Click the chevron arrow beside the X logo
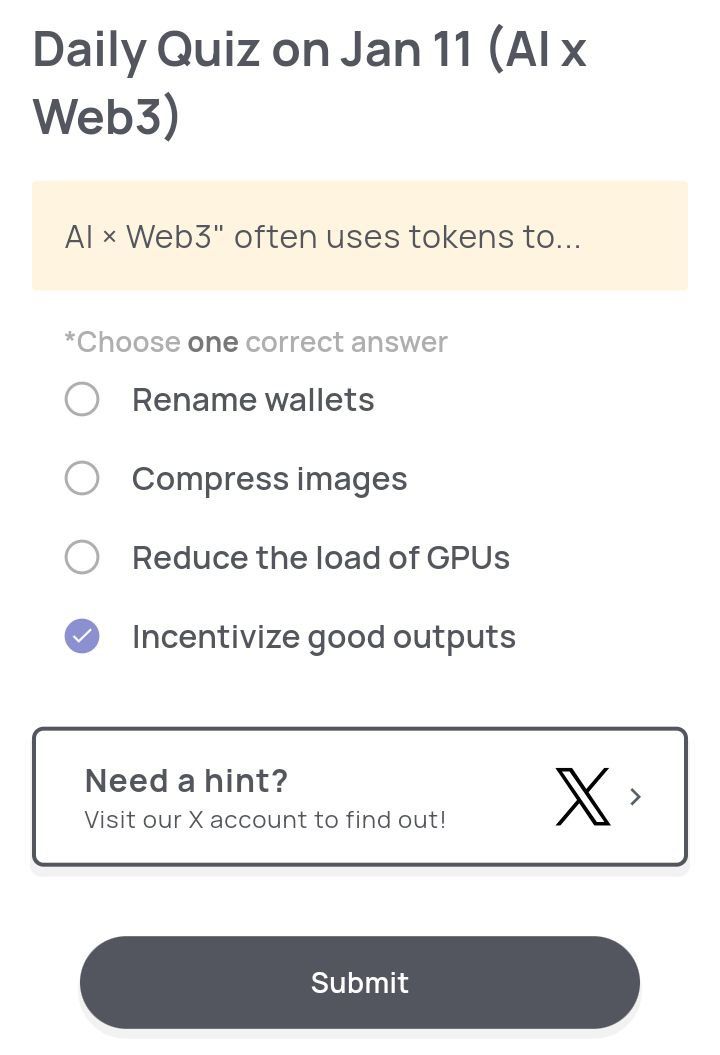This screenshot has height=1055, width=720. [x=637, y=797]
